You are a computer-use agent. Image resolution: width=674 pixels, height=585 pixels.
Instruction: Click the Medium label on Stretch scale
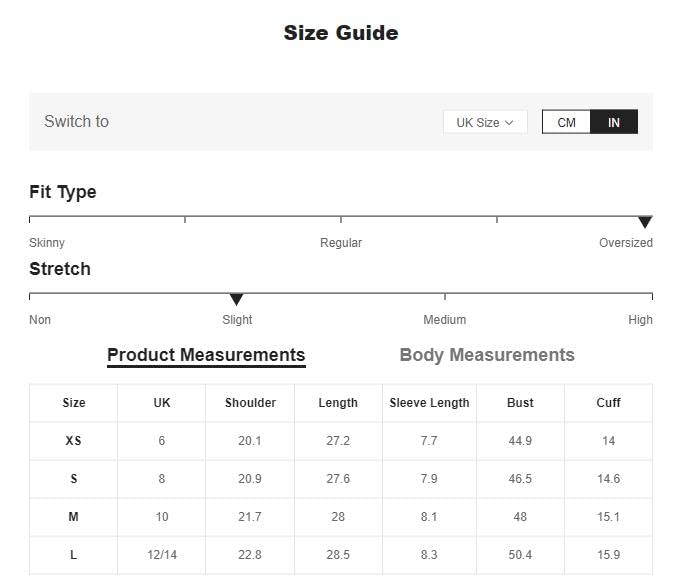[444, 320]
